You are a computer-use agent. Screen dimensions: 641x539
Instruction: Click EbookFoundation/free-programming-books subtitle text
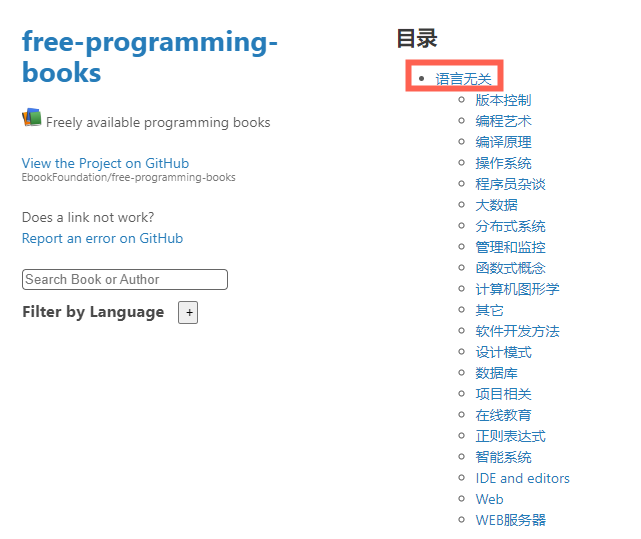[x=128, y=177]
